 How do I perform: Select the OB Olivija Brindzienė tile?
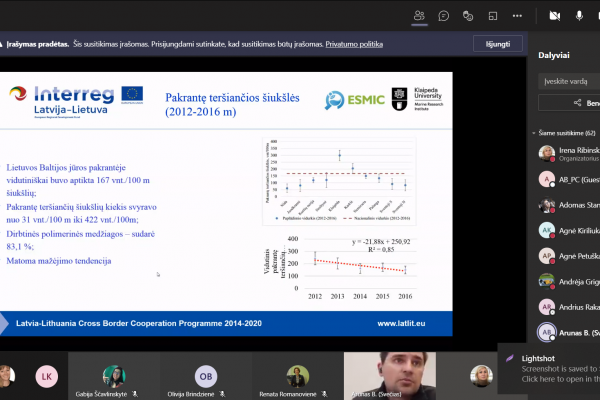coord(206,376)
